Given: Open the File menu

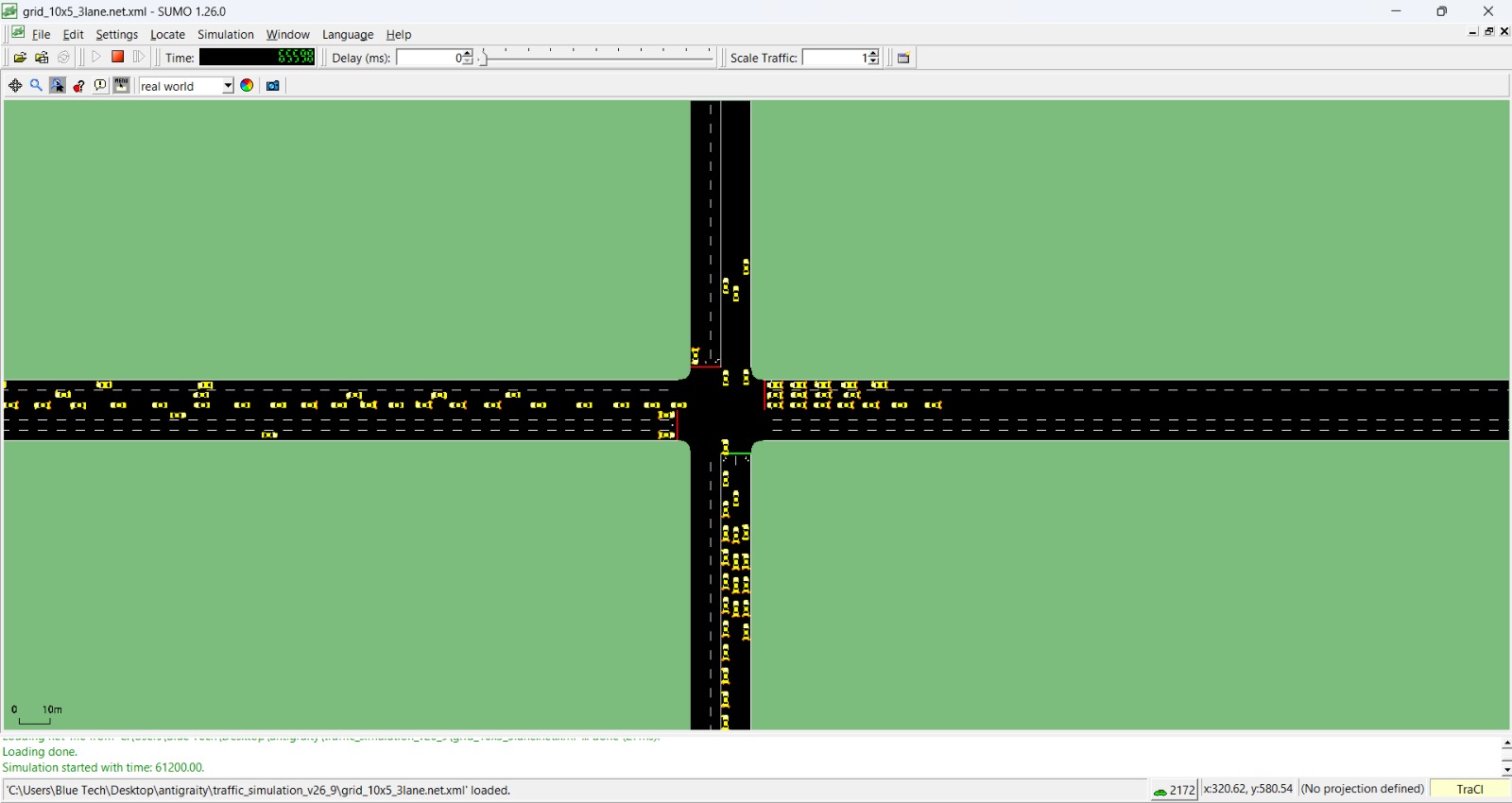Looking at the screenshot, I should 42,34.
